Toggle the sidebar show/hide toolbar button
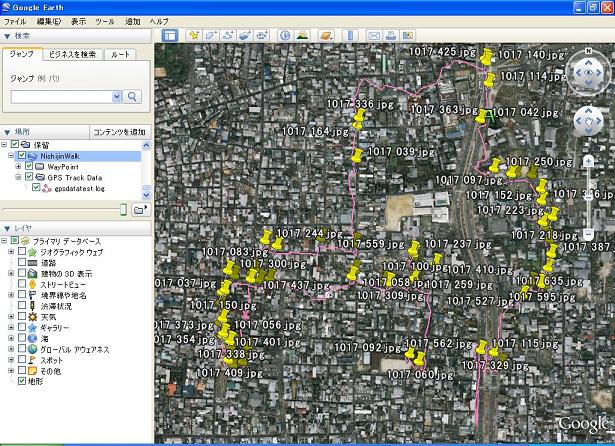 pyautogui.click(x=170, y=36)
